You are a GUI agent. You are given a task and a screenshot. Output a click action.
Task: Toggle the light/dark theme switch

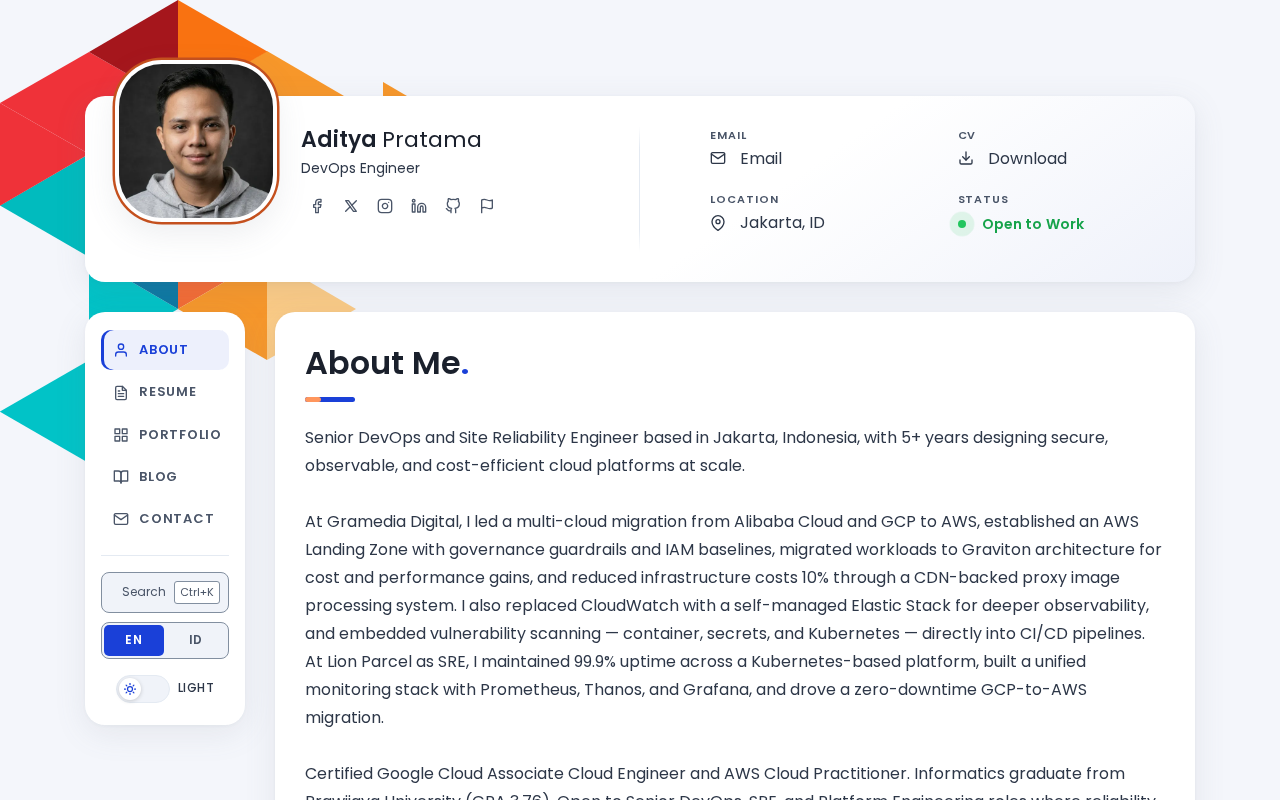click(x=143, y=689)
